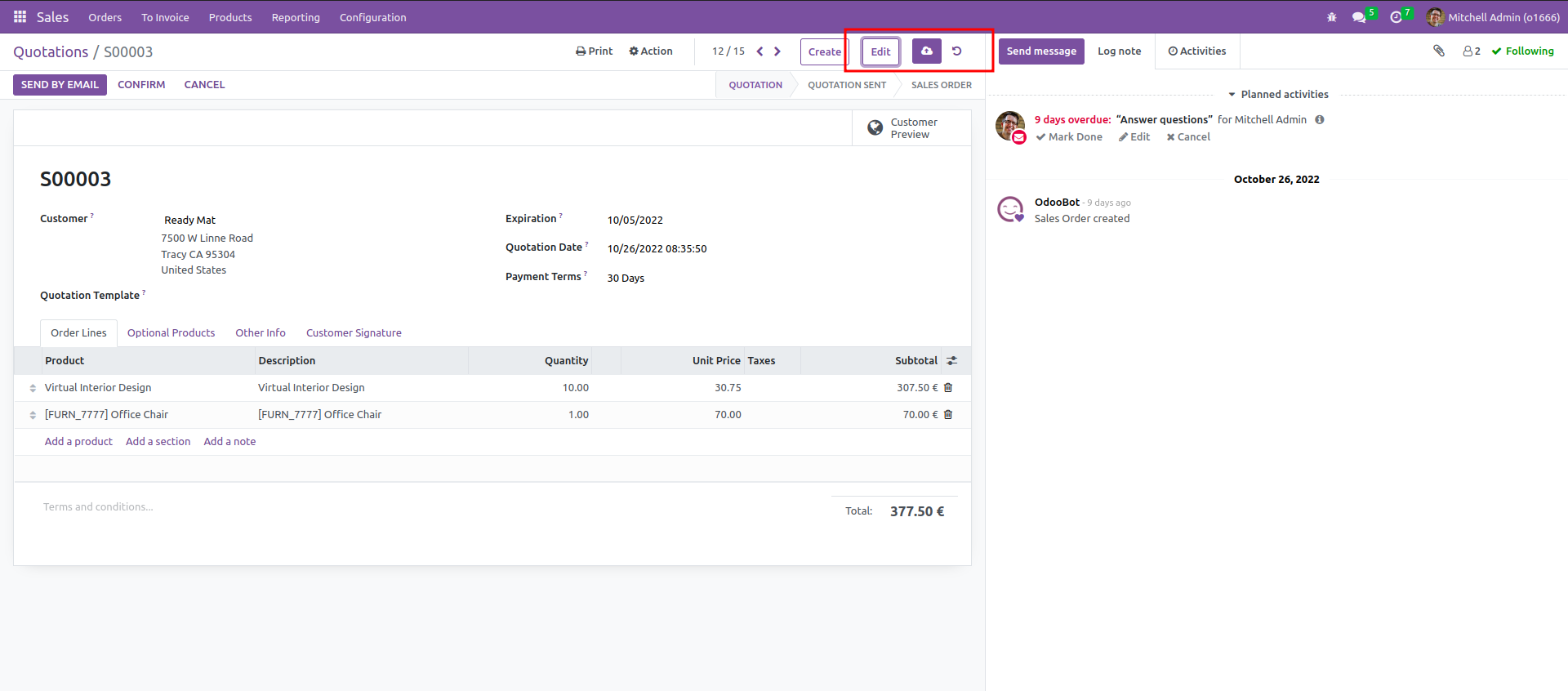Open the Reporting menu

point(296,17)
